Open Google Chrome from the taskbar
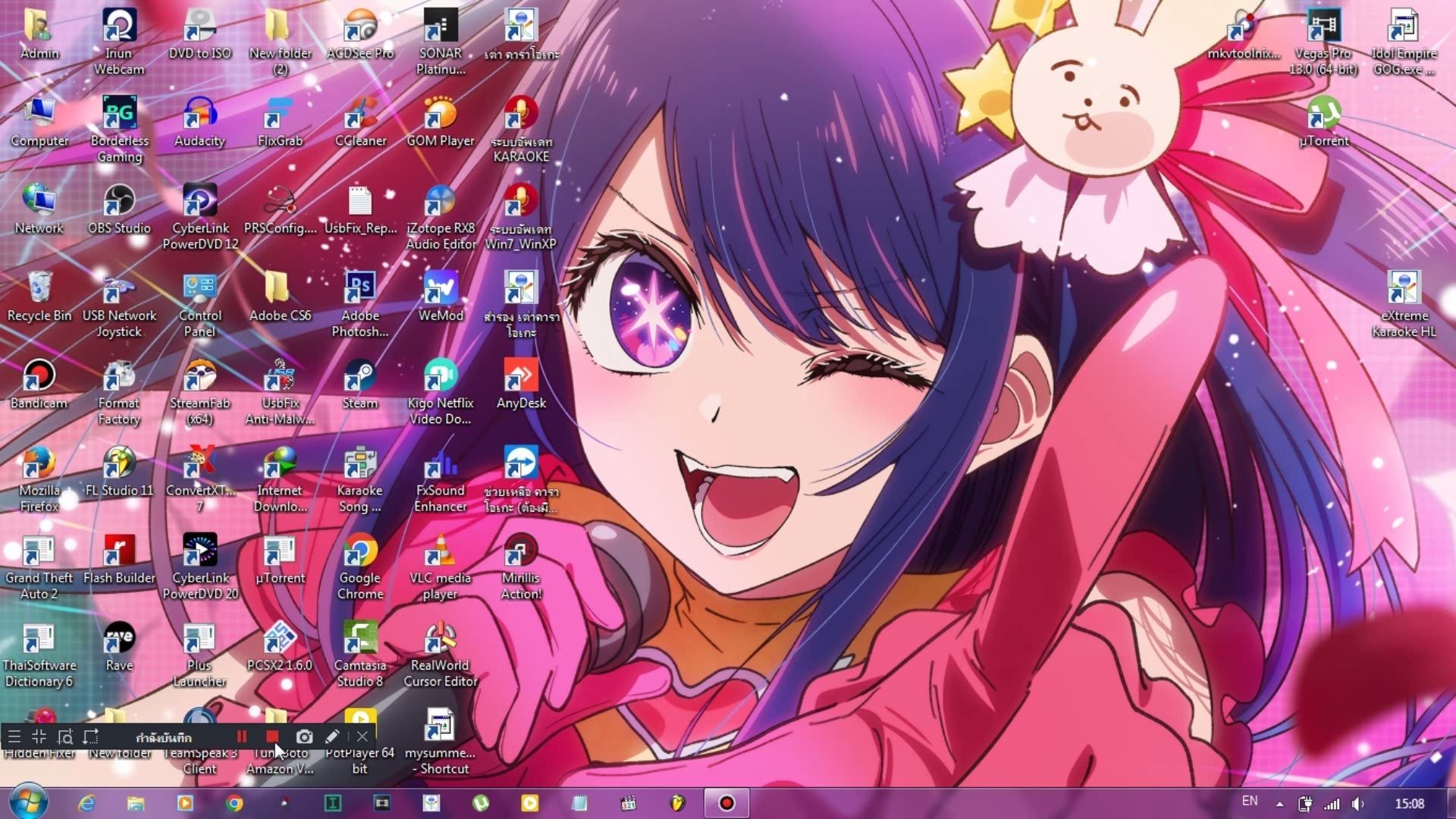Screen dimensions: 1456x819 pos(234,803)
